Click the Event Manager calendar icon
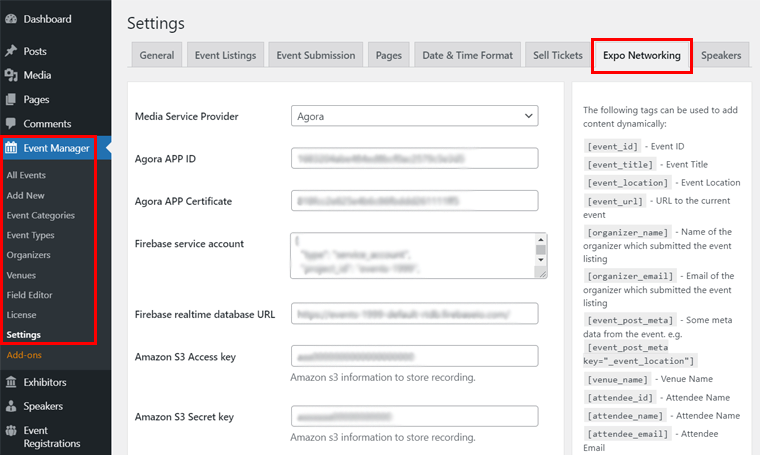 click(x=12, y=149)
